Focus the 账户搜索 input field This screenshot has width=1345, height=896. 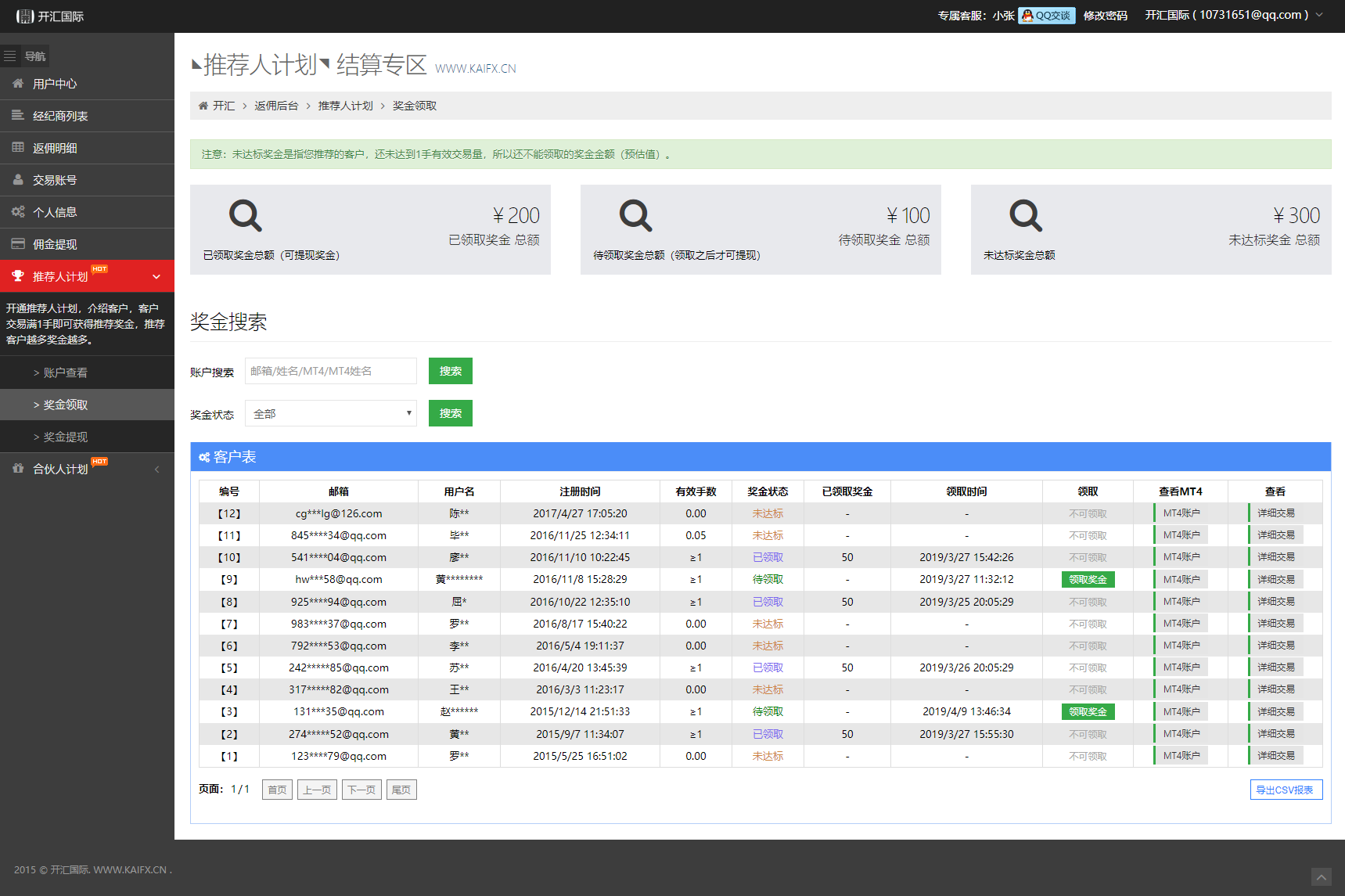pyautogui.click(x=331, y=371)
